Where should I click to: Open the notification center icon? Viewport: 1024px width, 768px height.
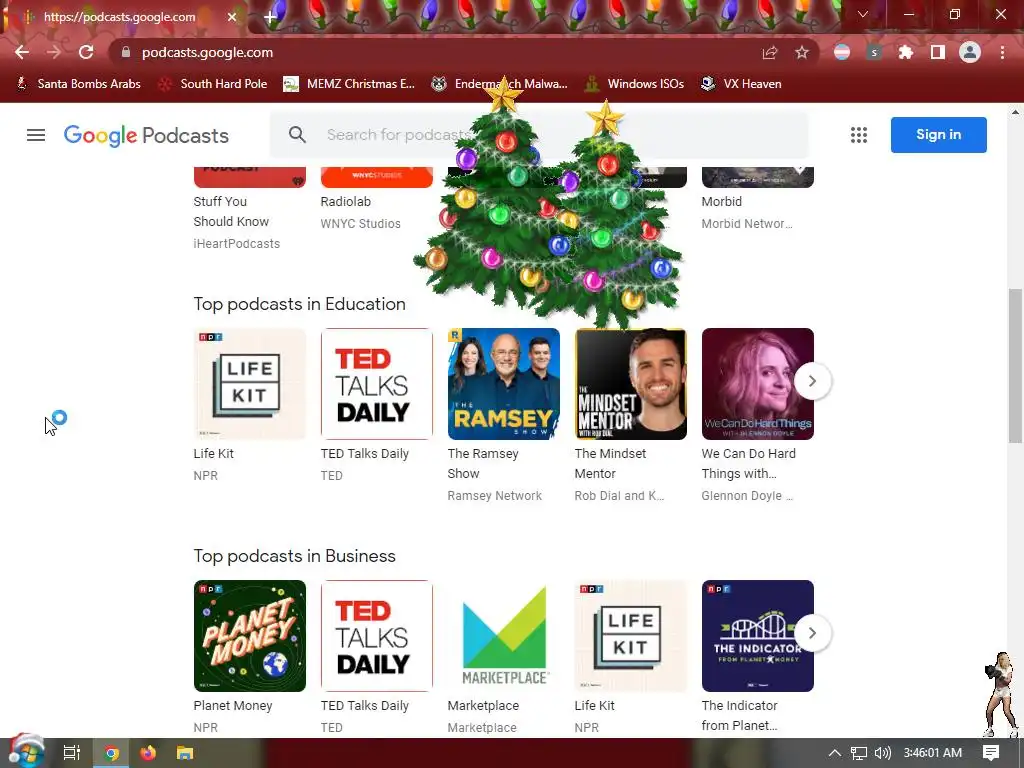991,753
